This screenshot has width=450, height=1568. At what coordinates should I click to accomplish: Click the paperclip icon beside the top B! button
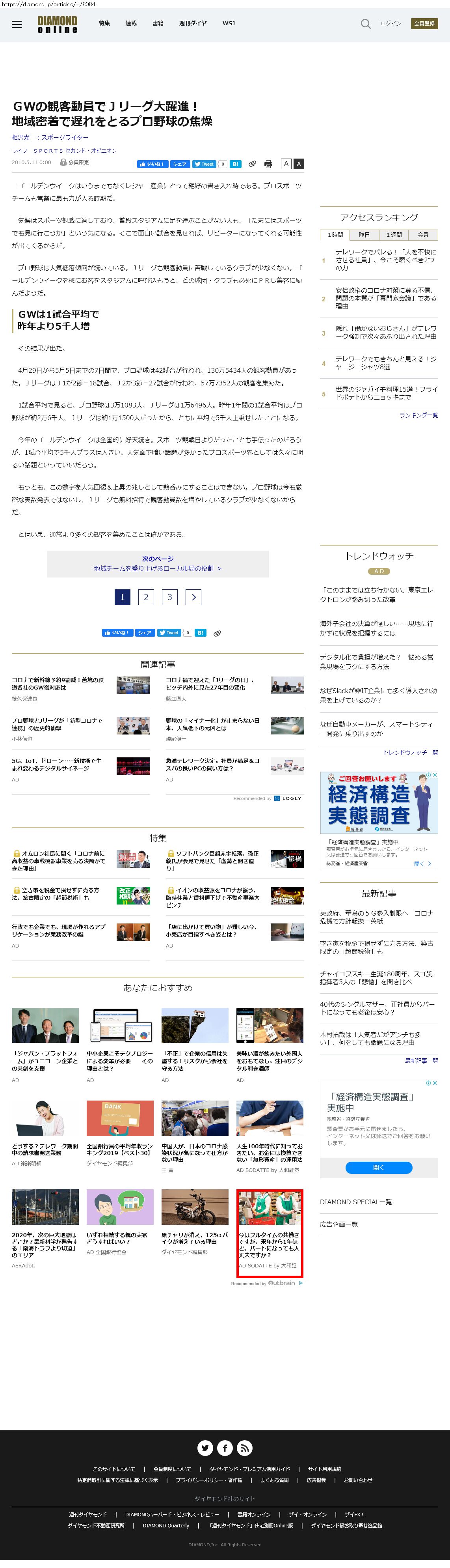click(252, 164)
